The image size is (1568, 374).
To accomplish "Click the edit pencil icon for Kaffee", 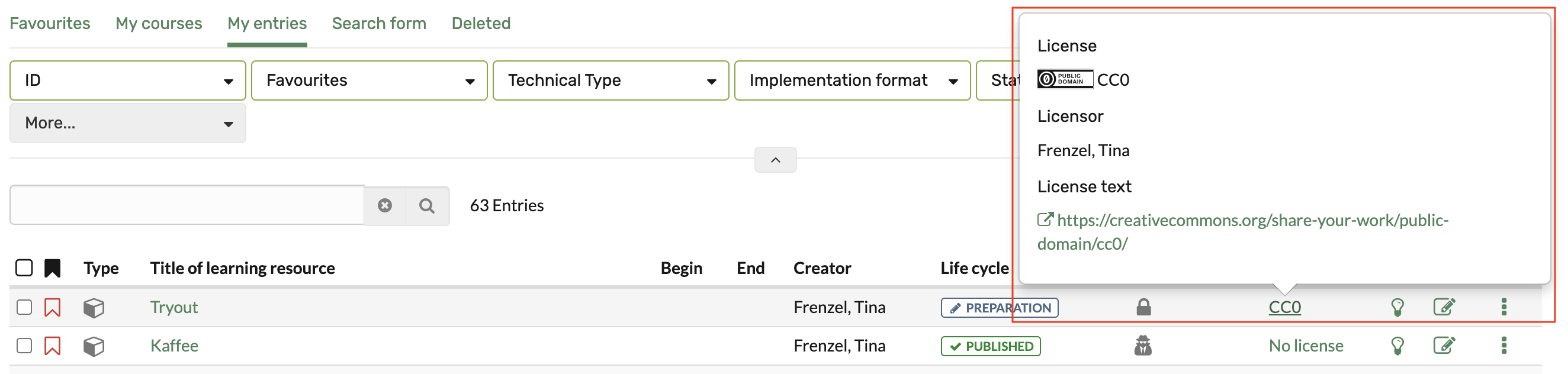I will (x=1444, y=346).
